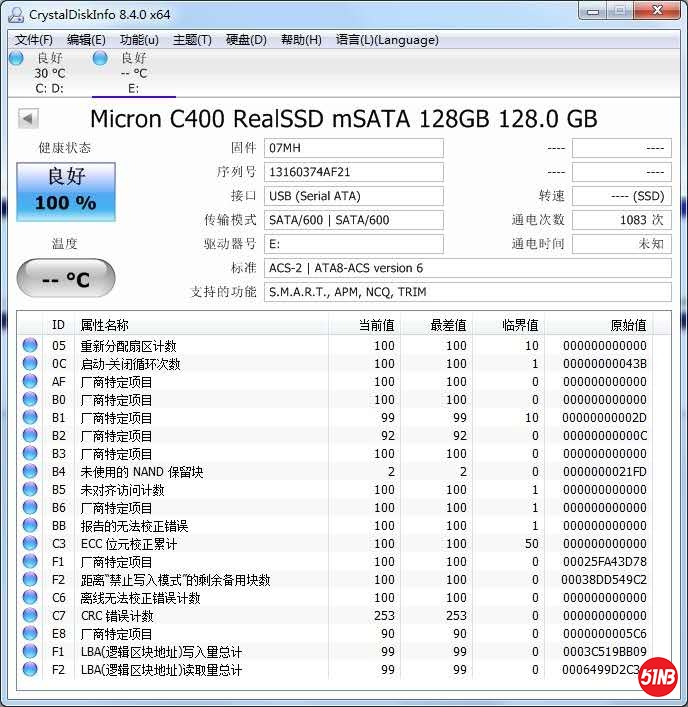Click the ID column header
Screen dimensions: 688x707
(x=59, y=325)
